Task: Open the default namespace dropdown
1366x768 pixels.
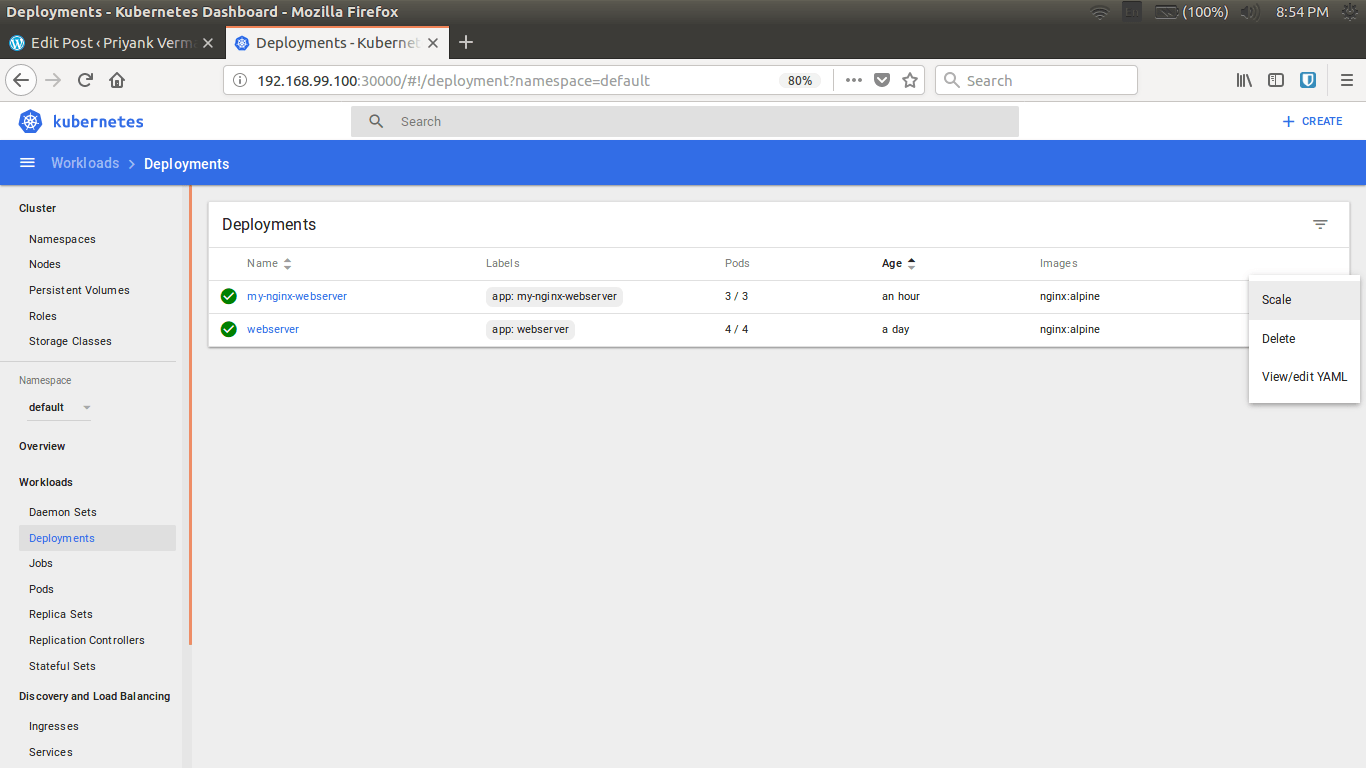Action: pyautogui.click(x=59, y=407)
